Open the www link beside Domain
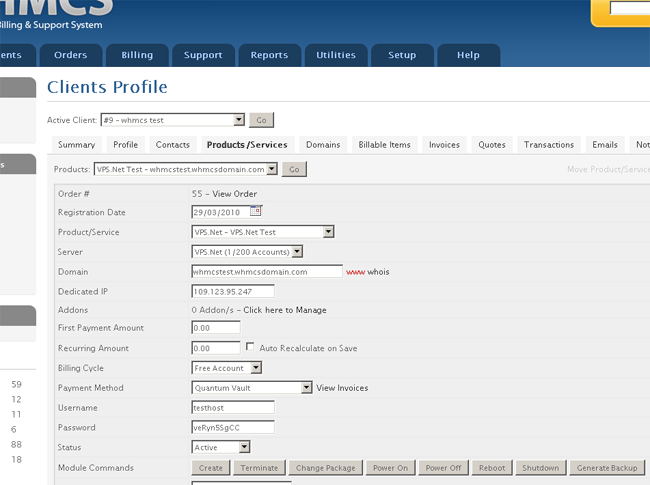The image size is (650, 485). [356, 272]
